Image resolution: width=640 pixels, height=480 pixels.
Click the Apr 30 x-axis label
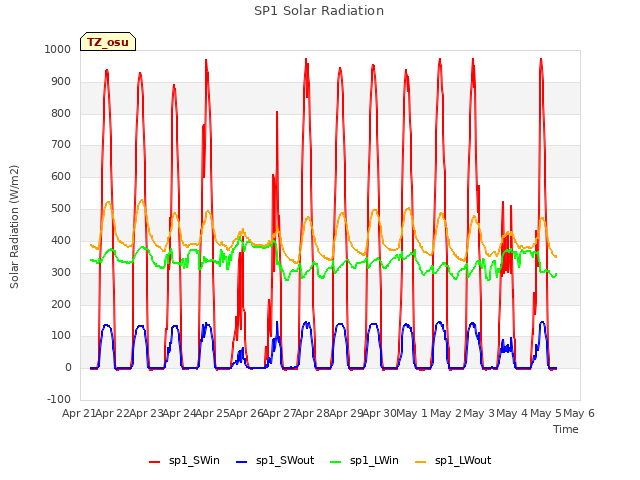click(379, 413)
